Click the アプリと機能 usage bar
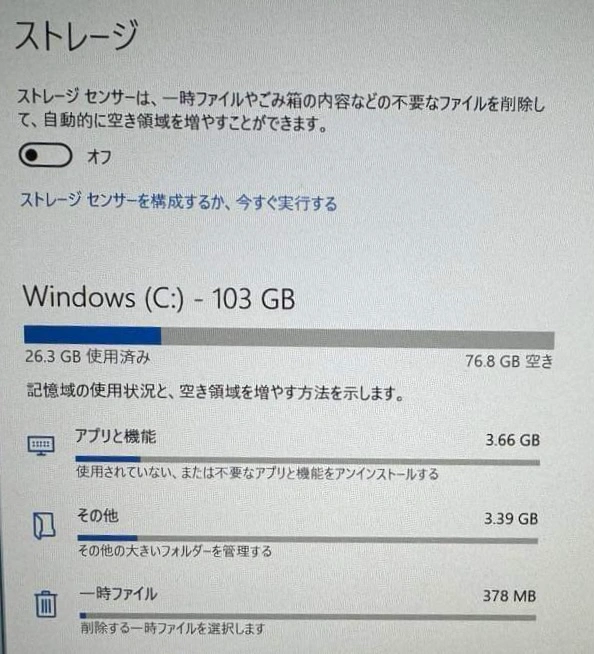The image size is (594, 654). coord(308,460)
